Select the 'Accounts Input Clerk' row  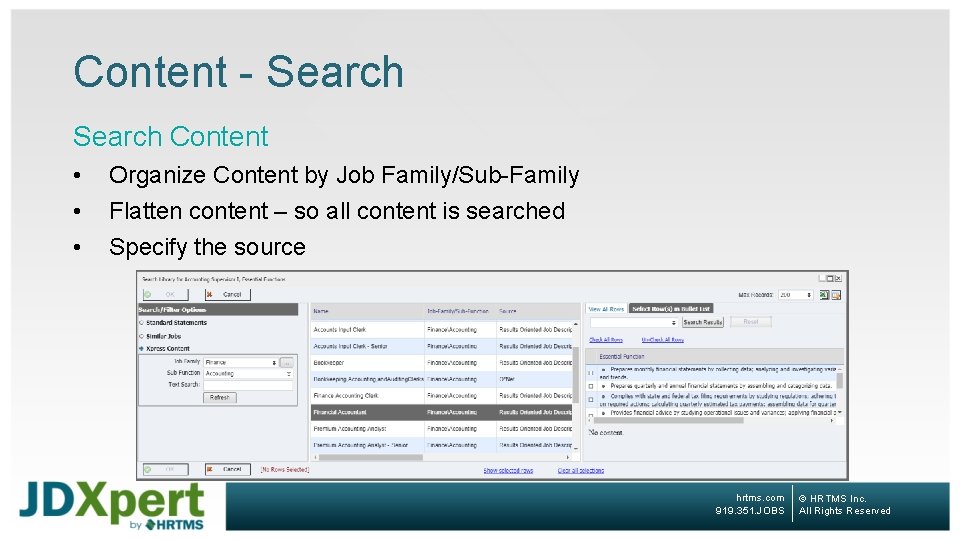(441, 329)
